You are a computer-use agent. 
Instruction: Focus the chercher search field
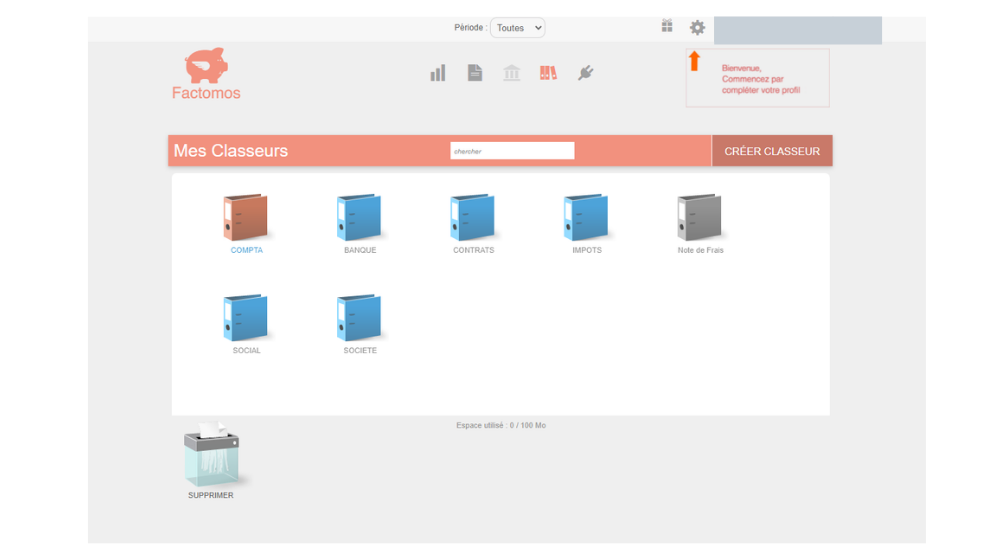[512, 151]
